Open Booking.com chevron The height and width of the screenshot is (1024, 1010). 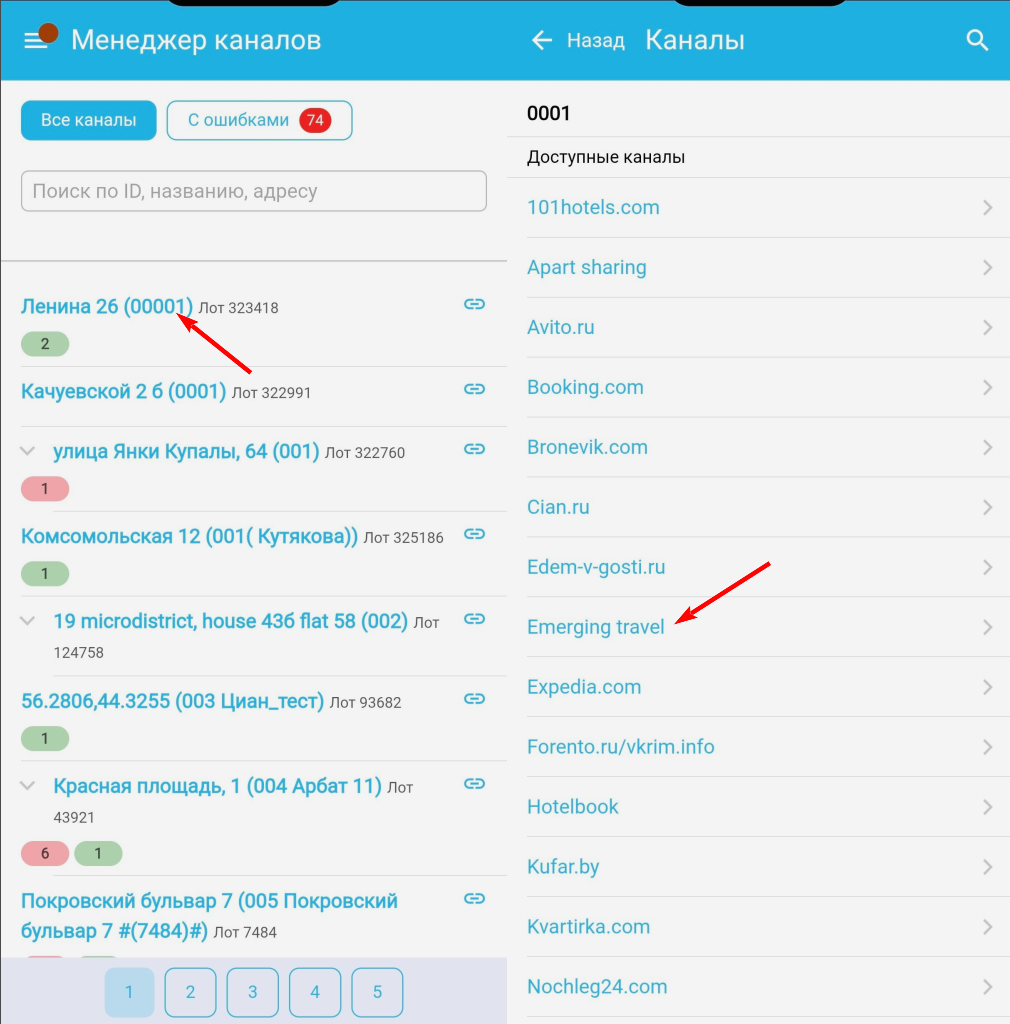pyautogui.click(x=987, y=387)
